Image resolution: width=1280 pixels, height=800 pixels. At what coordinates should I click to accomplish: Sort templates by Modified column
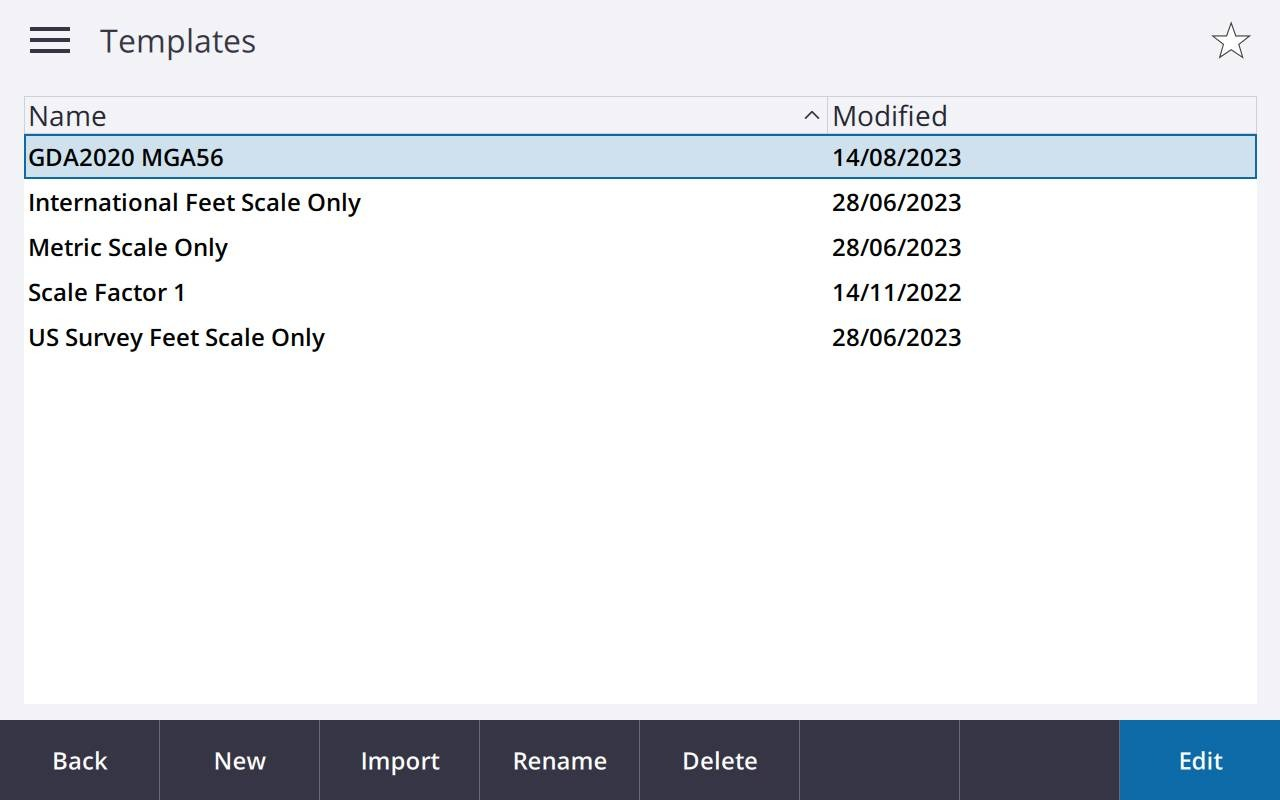coord(1042,116)
